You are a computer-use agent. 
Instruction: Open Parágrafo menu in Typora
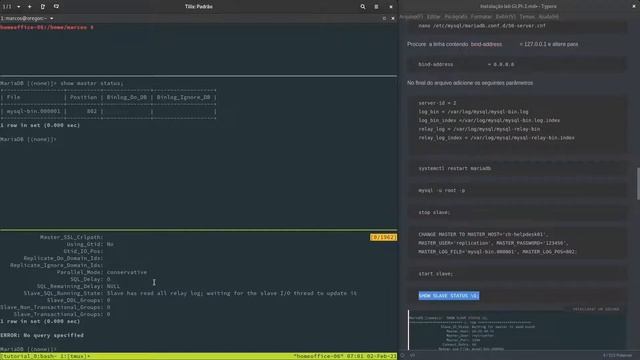(456, 17)
